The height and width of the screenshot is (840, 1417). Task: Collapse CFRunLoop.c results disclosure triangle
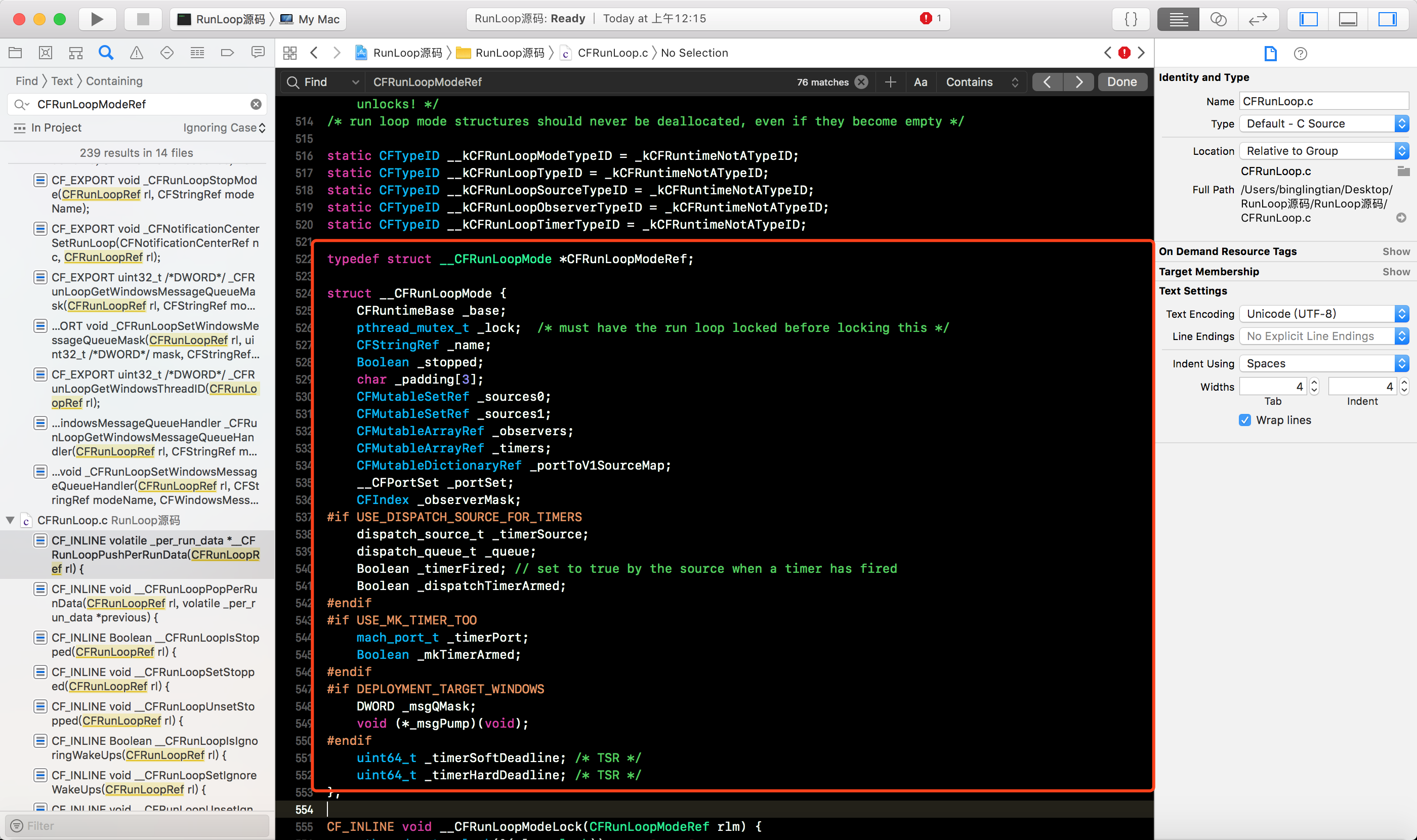click(10, 520)
